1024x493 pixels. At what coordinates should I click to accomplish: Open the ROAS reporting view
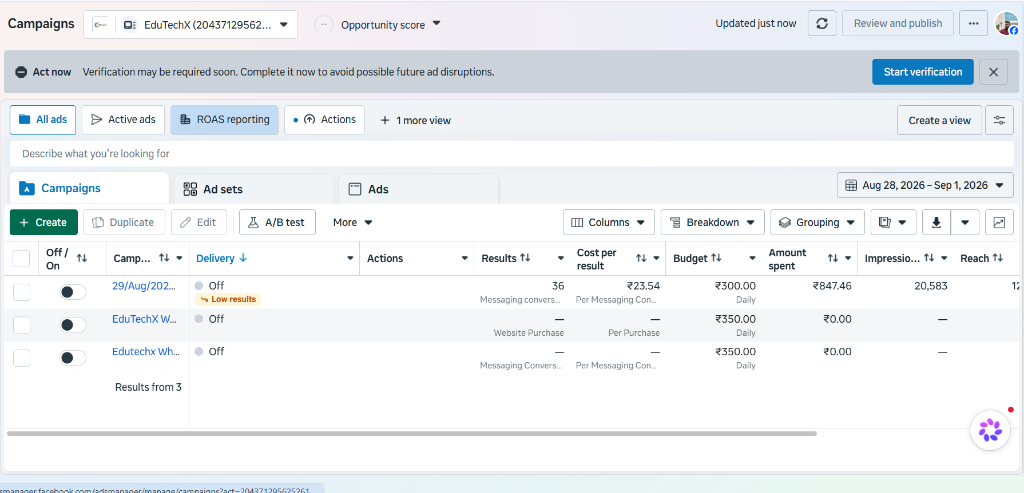225,119
